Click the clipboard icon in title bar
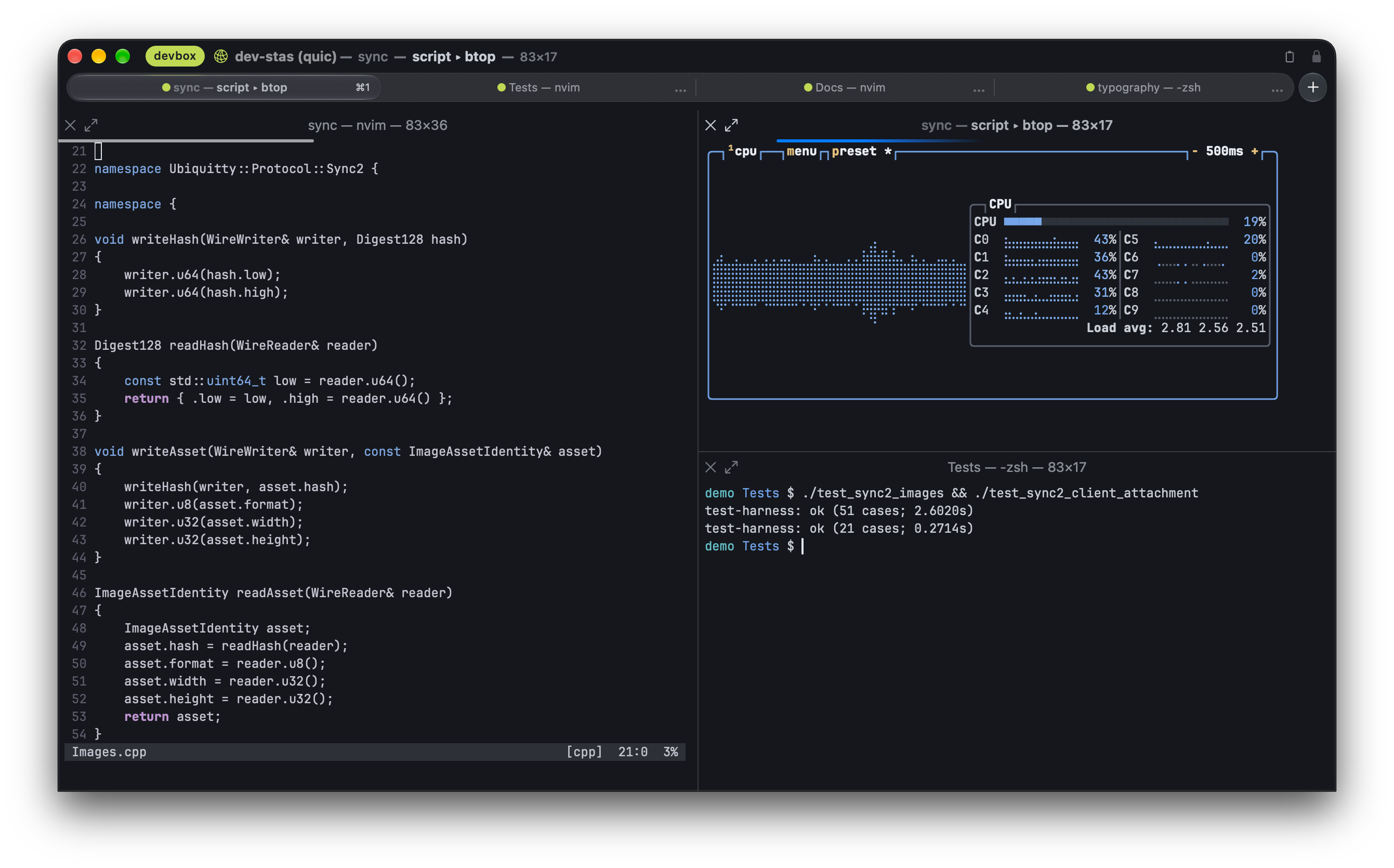This screenshot has width=1394, height=868. pyautogui.click(x=1290, y=56)
